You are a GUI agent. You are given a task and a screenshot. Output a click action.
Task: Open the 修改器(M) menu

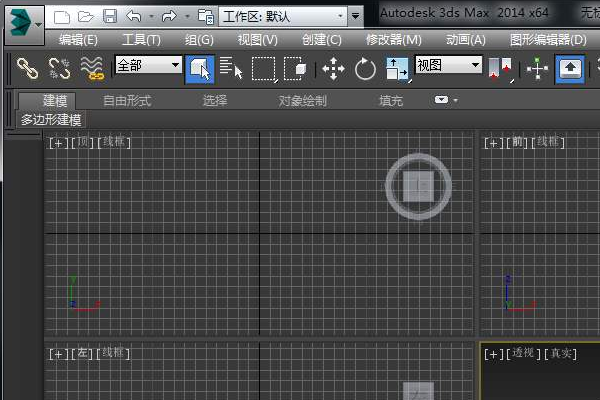tap(393, 40)
